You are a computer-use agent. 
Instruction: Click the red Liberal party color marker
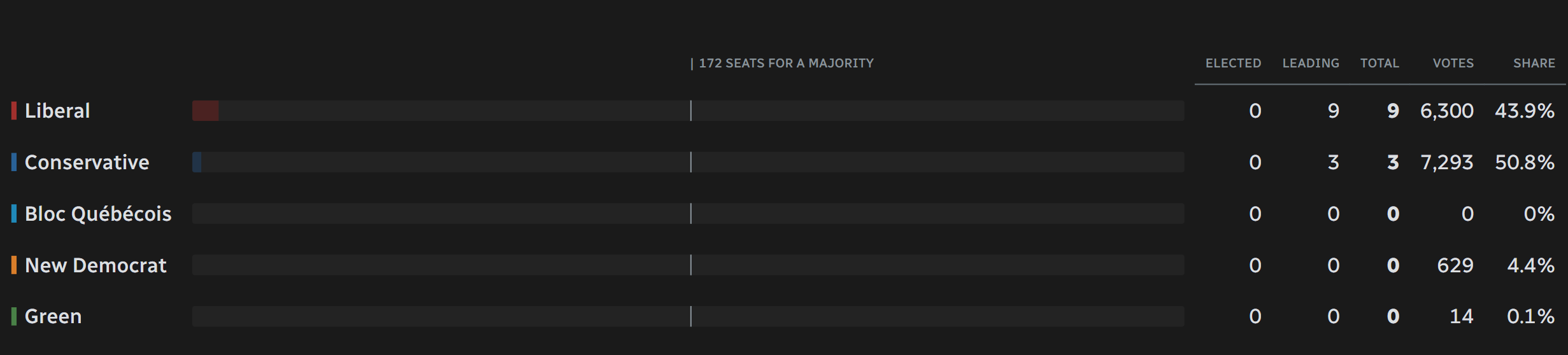point(14,111)
